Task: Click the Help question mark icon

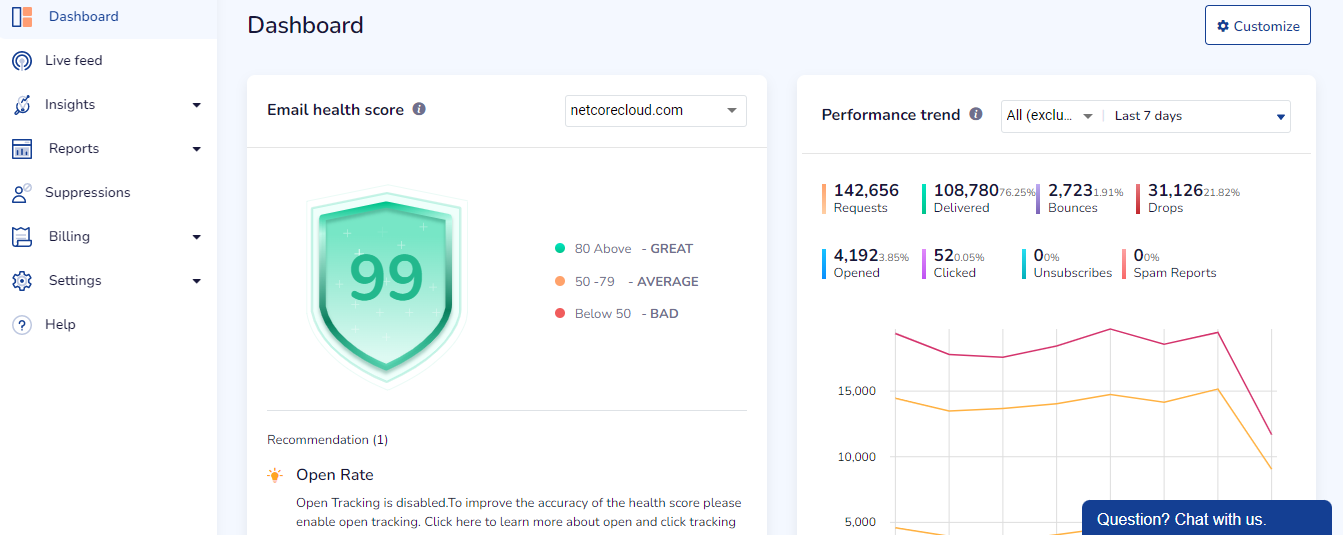Action: click(22, 325)
